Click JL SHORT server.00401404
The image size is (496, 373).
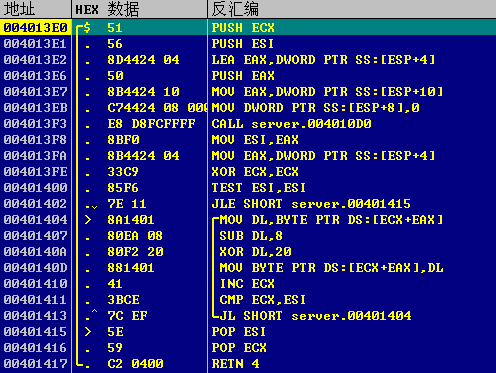(x=315, y=316)
